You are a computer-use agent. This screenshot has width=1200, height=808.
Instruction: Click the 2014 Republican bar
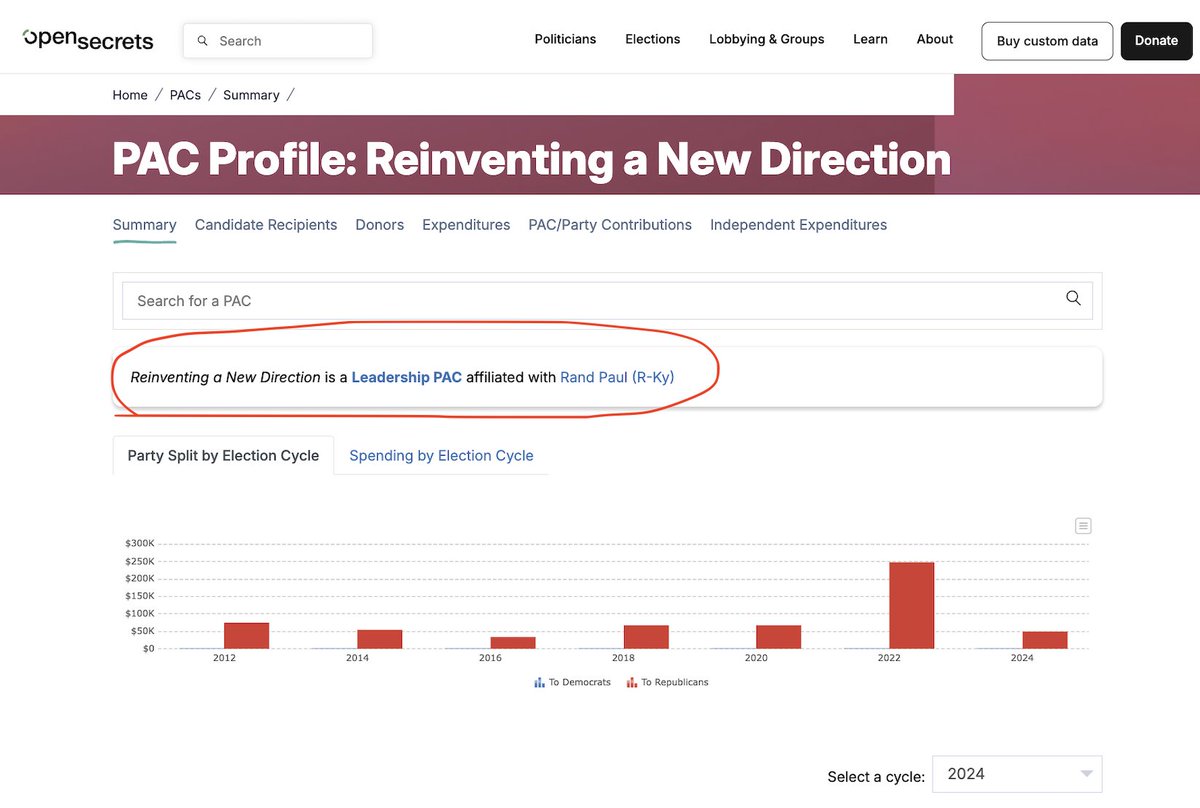click(379, 639)
